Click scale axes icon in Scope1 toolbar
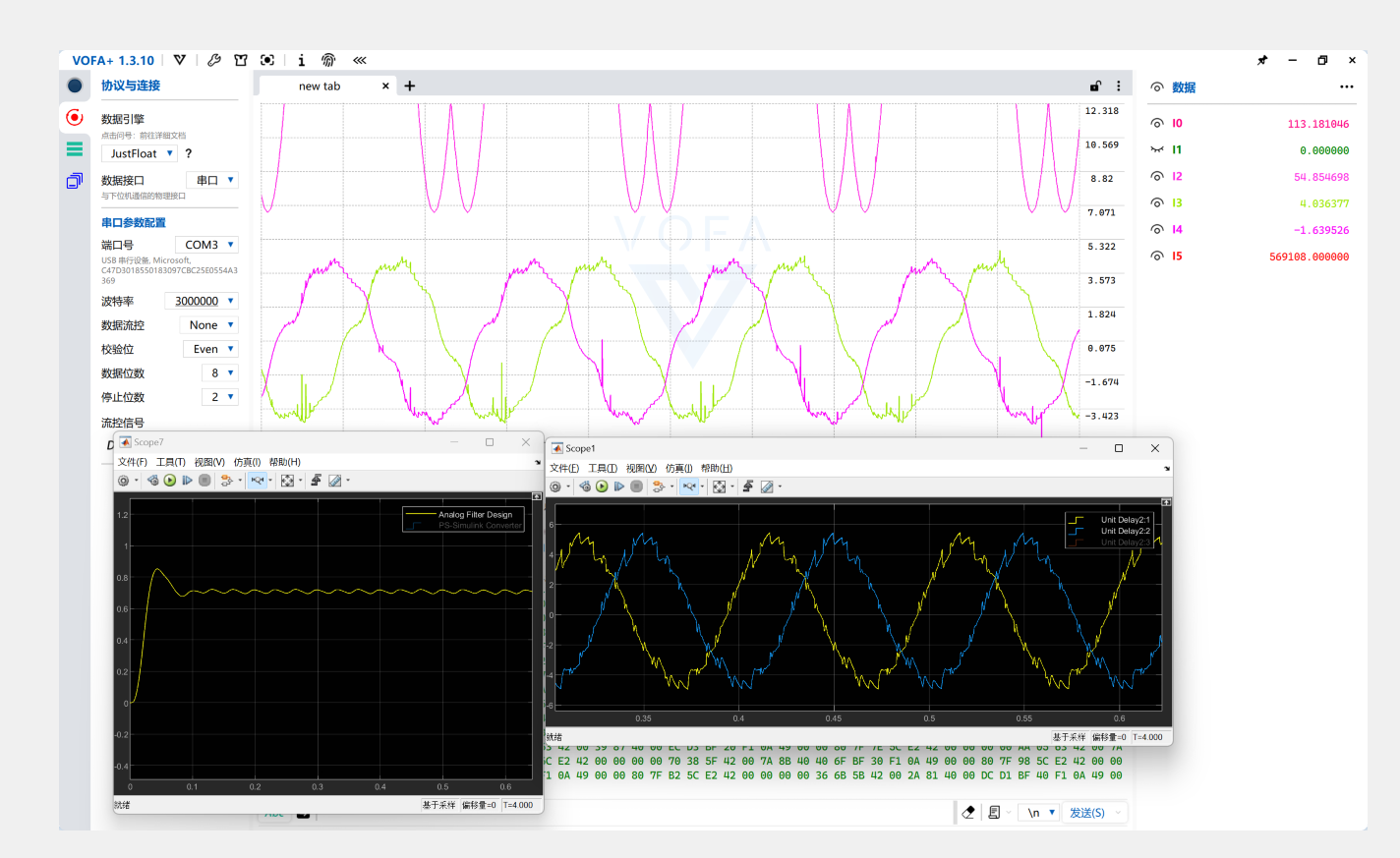Image resolution: width=1400 pixels, height=858 pixels. [x=719, y=486]
